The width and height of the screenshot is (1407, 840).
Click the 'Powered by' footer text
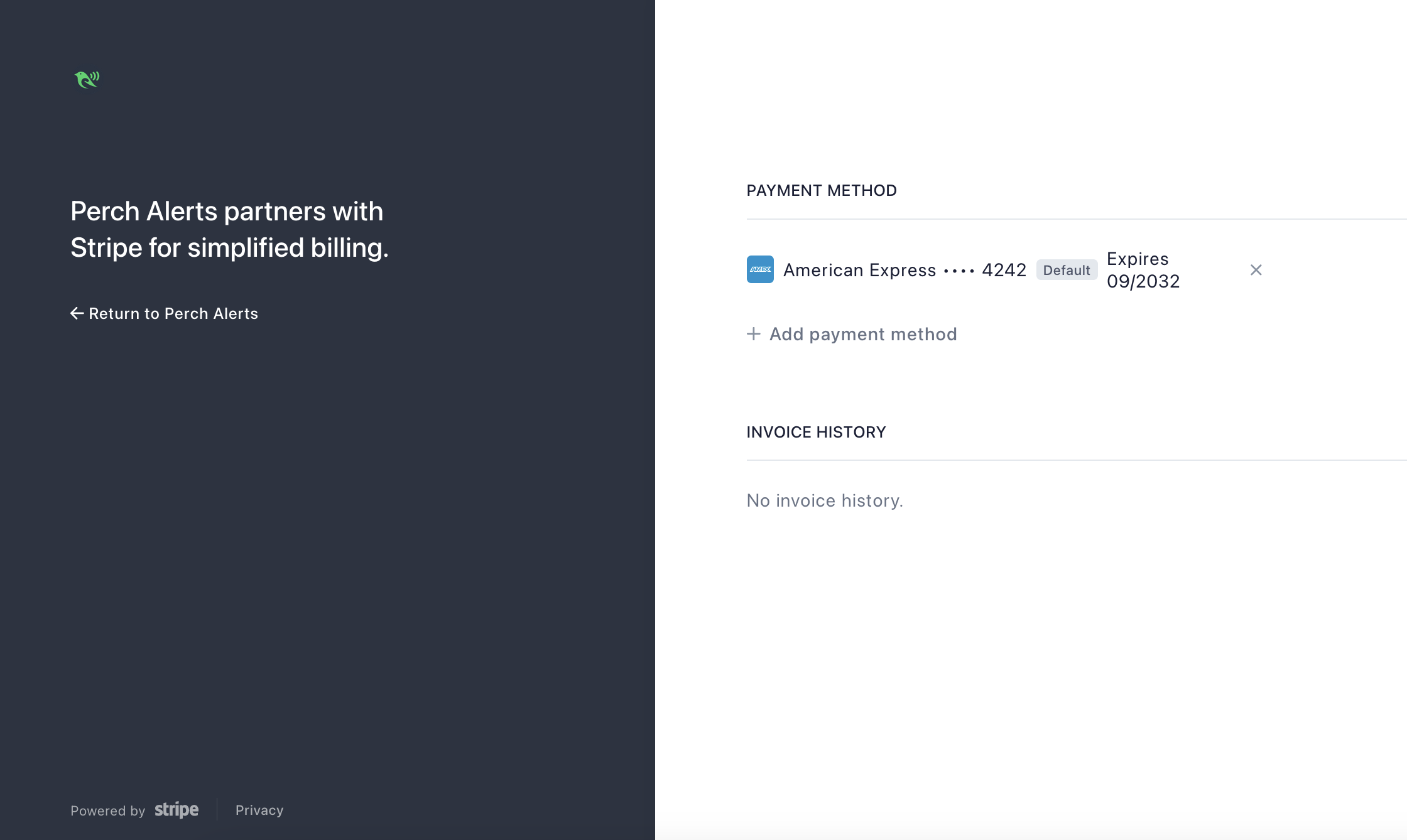click(107, 810)
